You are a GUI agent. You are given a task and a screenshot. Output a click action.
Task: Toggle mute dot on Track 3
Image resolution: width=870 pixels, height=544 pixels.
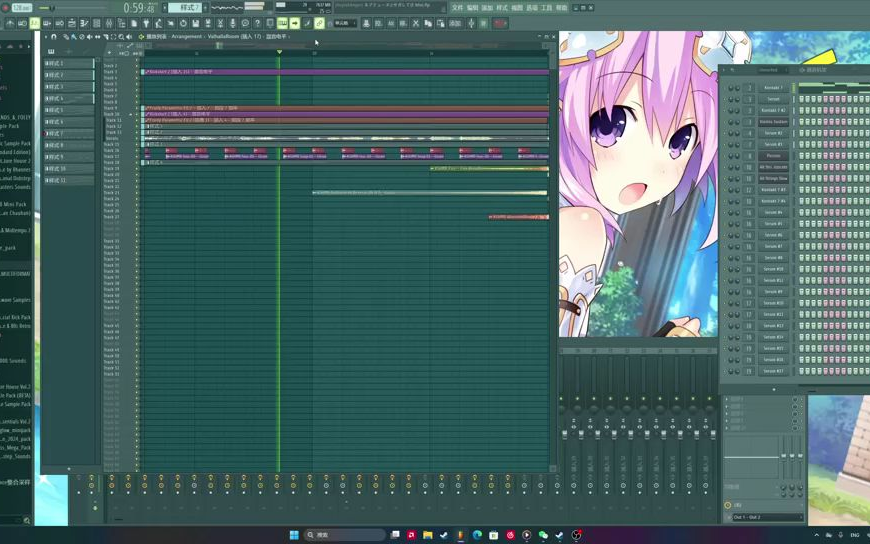(137, 72)
